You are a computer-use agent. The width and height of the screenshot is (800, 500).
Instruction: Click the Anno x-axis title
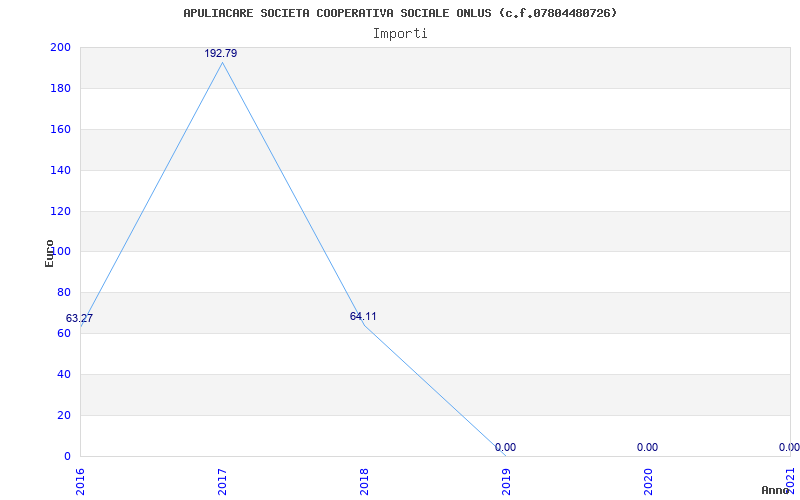tap(776, 491)
